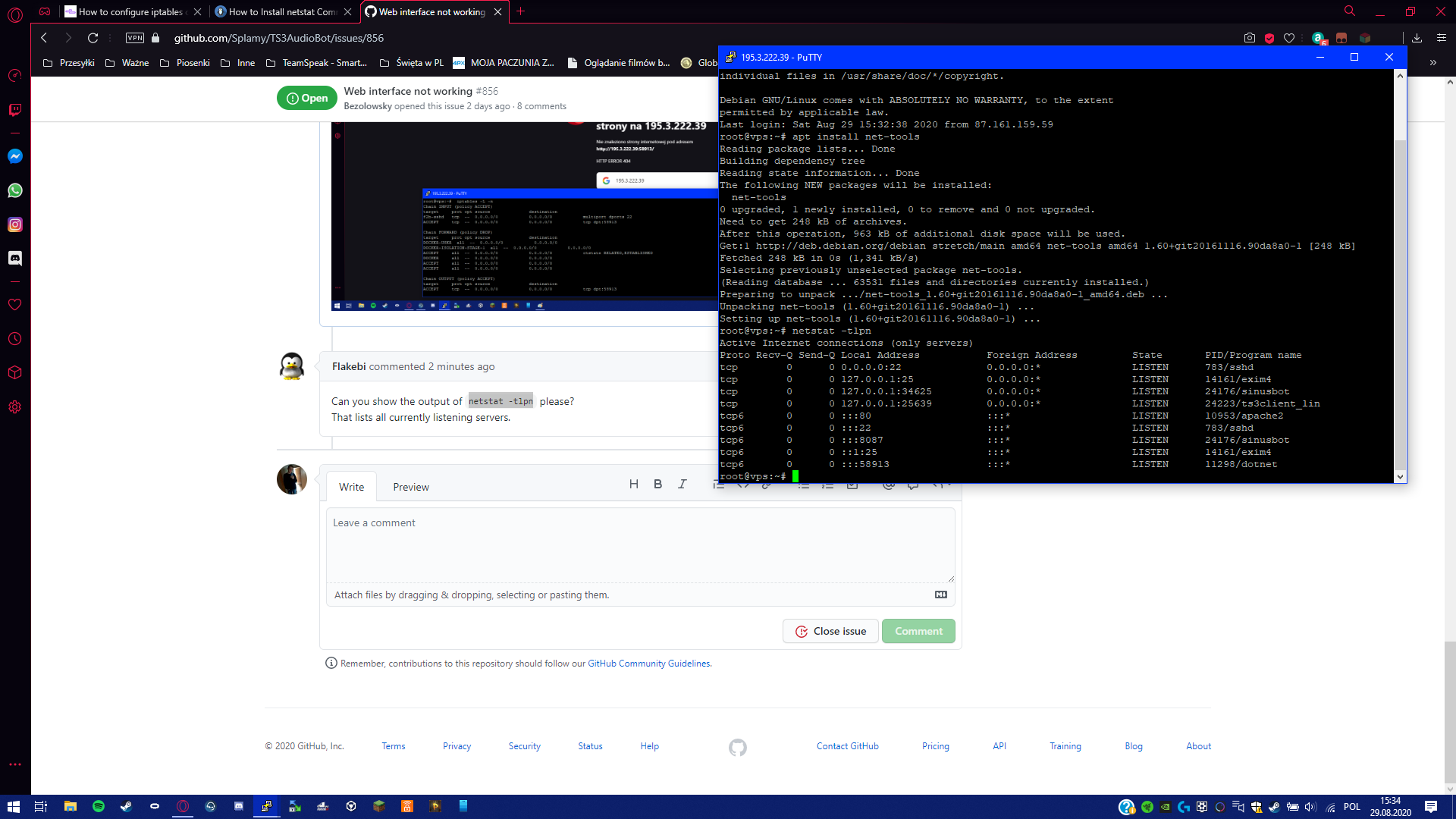Open the system volume control in tray

1311,807
